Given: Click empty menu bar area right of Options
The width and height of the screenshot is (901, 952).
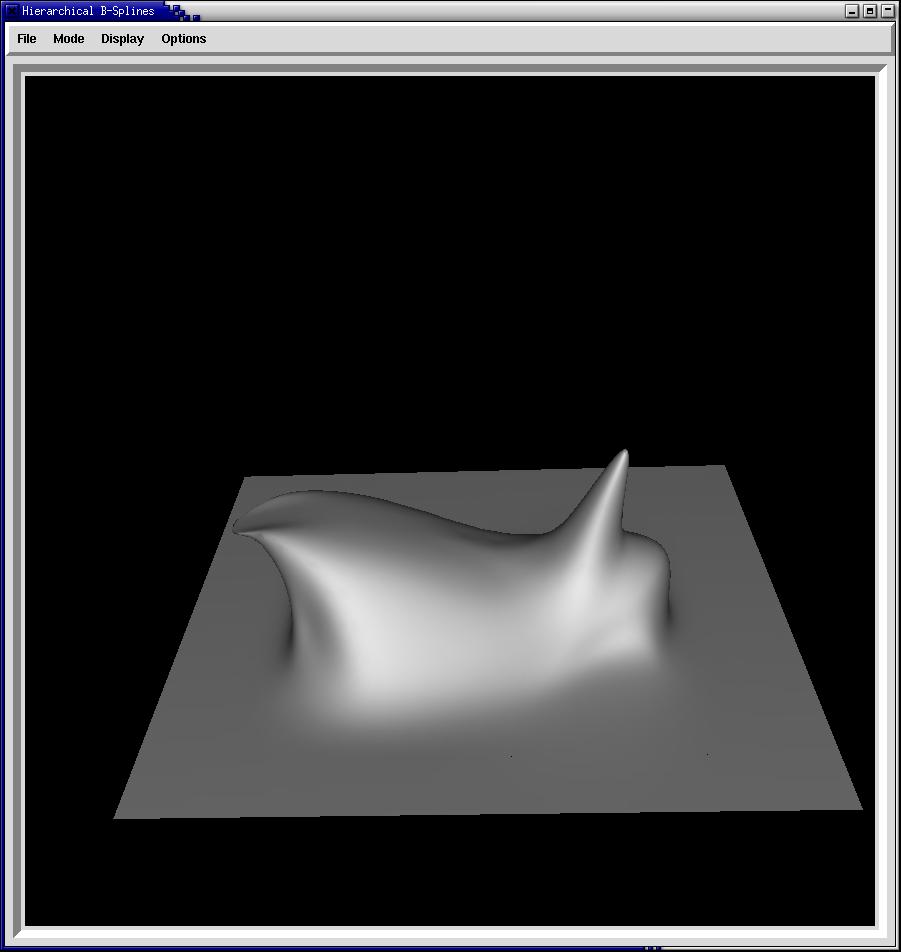Looking at the screenshot, I should click(x=550, y=39).
